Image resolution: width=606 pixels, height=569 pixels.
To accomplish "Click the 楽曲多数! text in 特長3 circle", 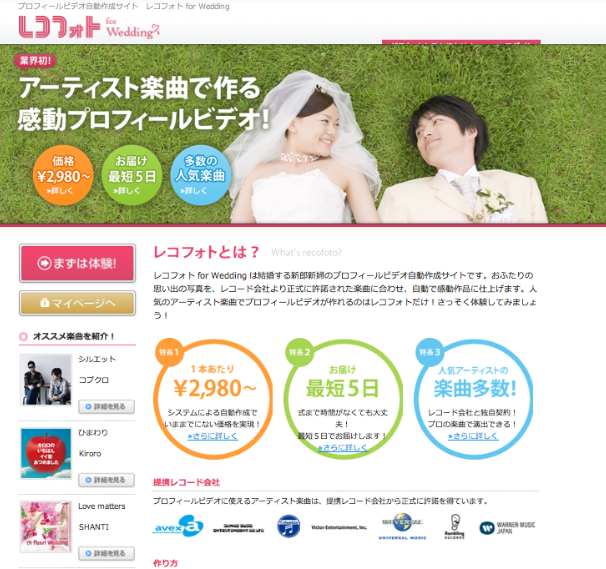I will [x=475, y=388].
